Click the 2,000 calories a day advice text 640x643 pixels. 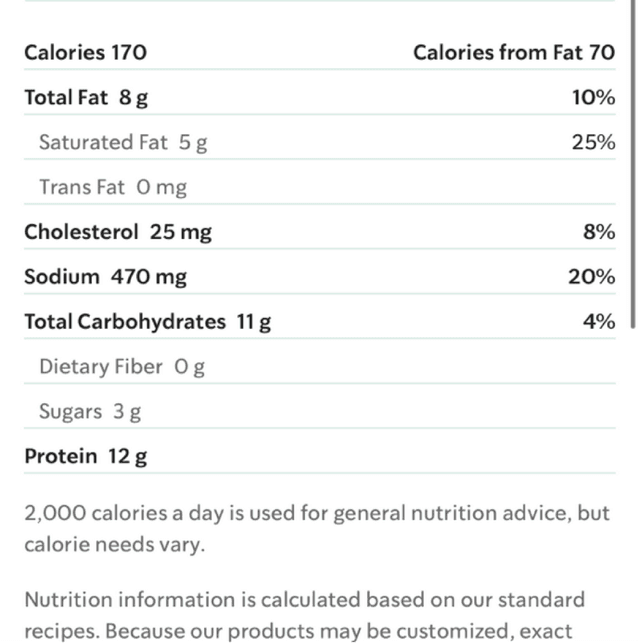(316, 514)
